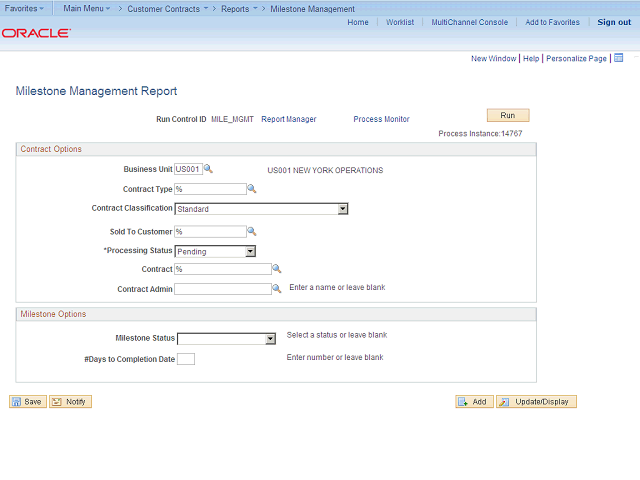
Task: Open the Contract field lookup magnifier
Action: [277, 269]
